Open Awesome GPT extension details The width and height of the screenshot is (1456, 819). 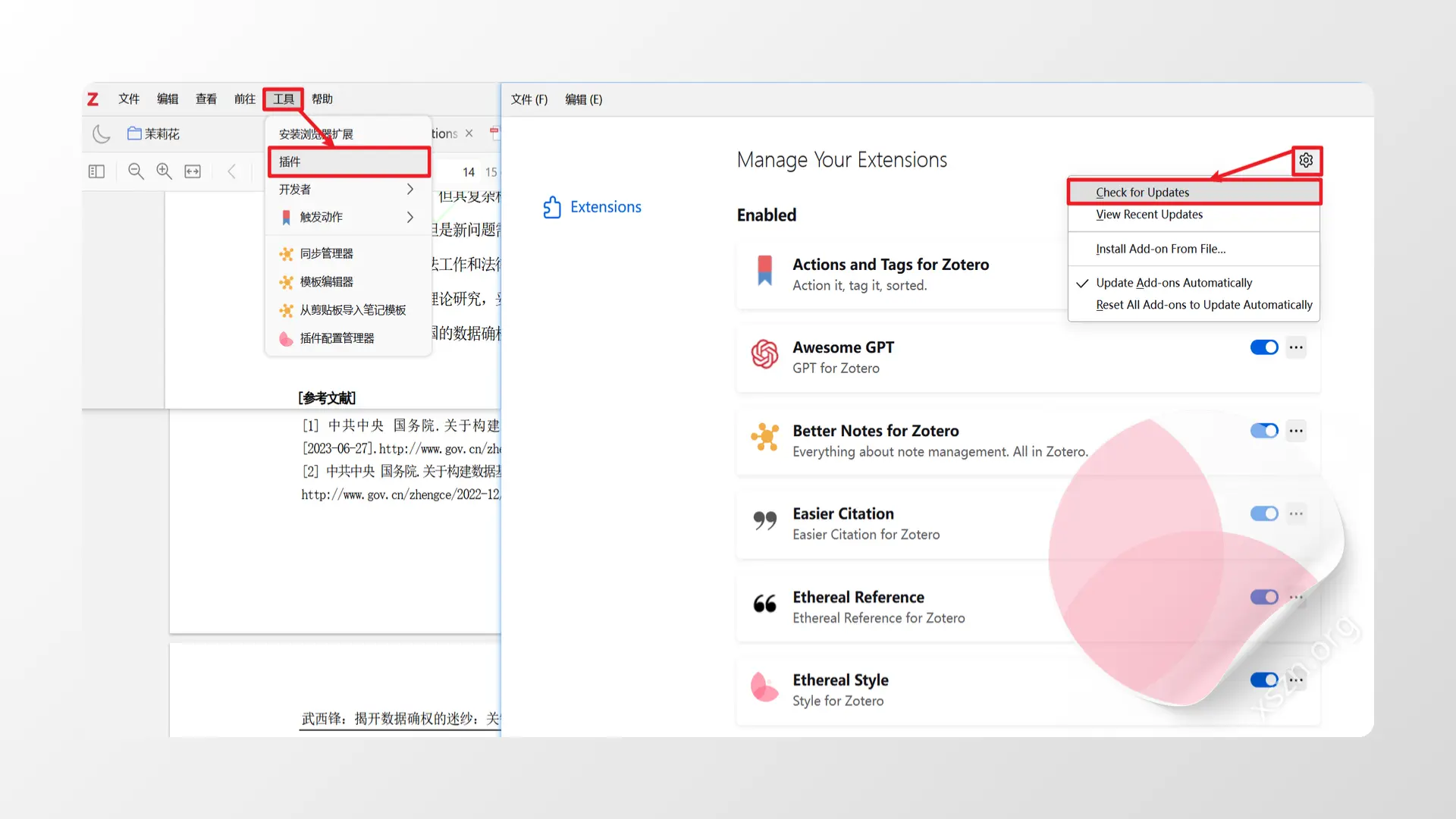tap(1028, 357)
